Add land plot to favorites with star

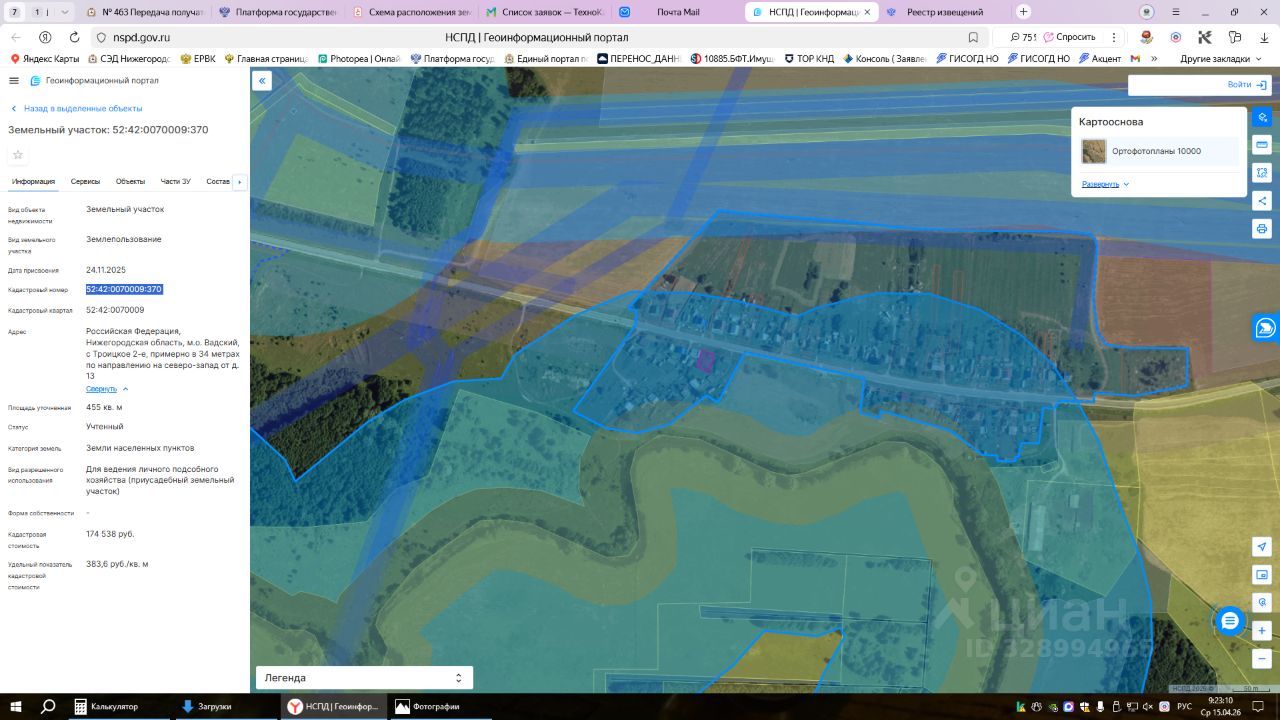pos(18,155)
